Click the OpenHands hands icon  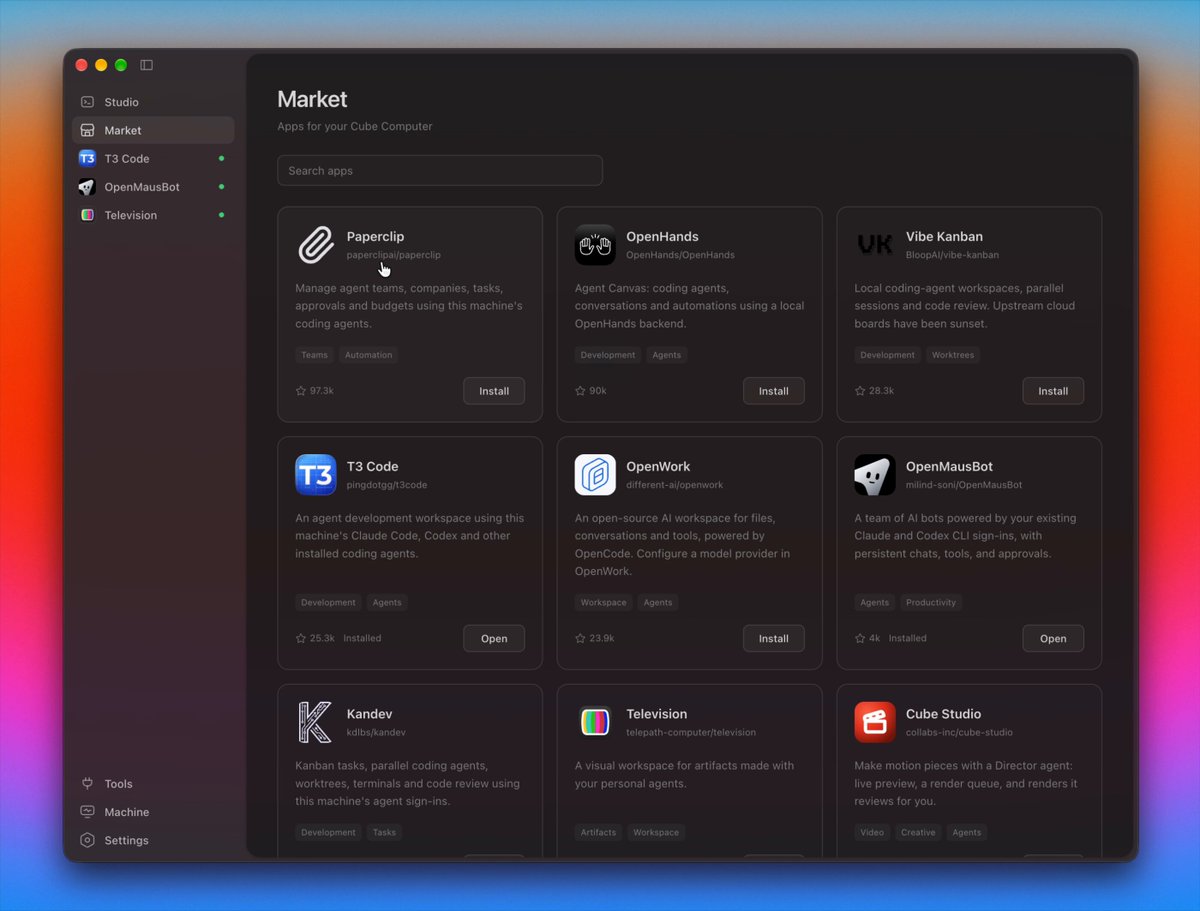[x=595, y=245]
